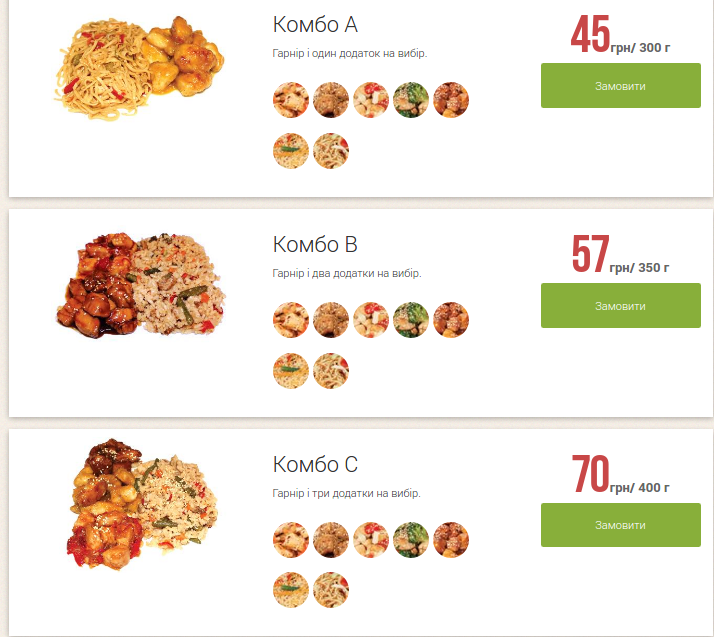This screenshot has width=714, height=637.
Task: Select broccoli dish icon under Комбо A
Action: click(411, 100)
